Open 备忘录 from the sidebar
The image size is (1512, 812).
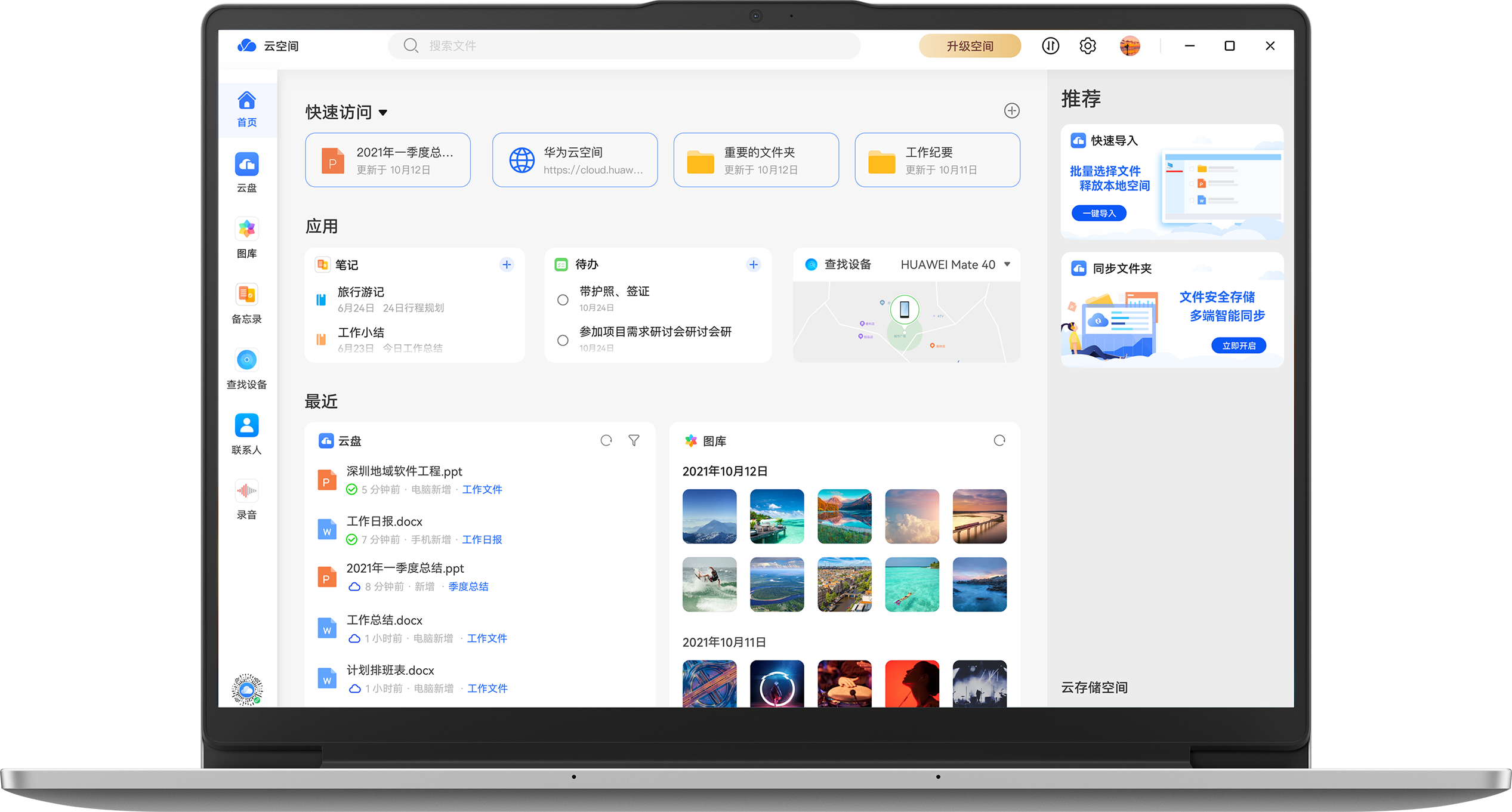246,303
